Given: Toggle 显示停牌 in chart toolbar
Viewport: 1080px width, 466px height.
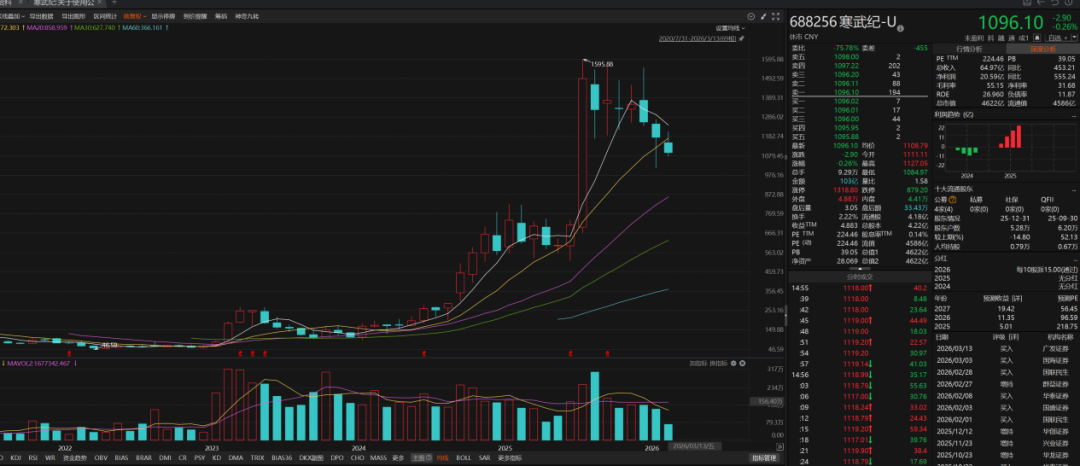Looking at the screenshot, I should (163, 17).
